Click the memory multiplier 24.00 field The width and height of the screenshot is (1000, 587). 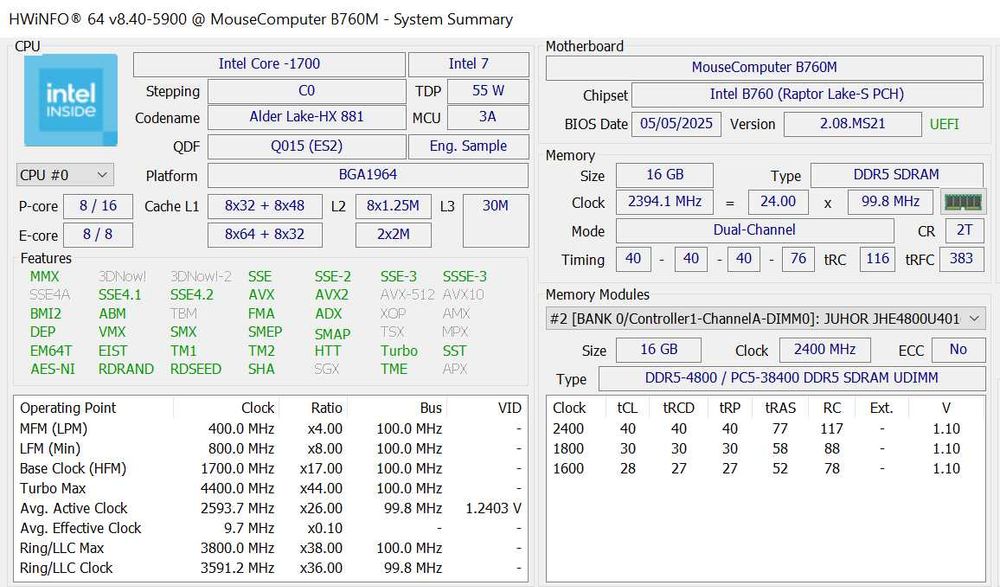tap(778, 202)
